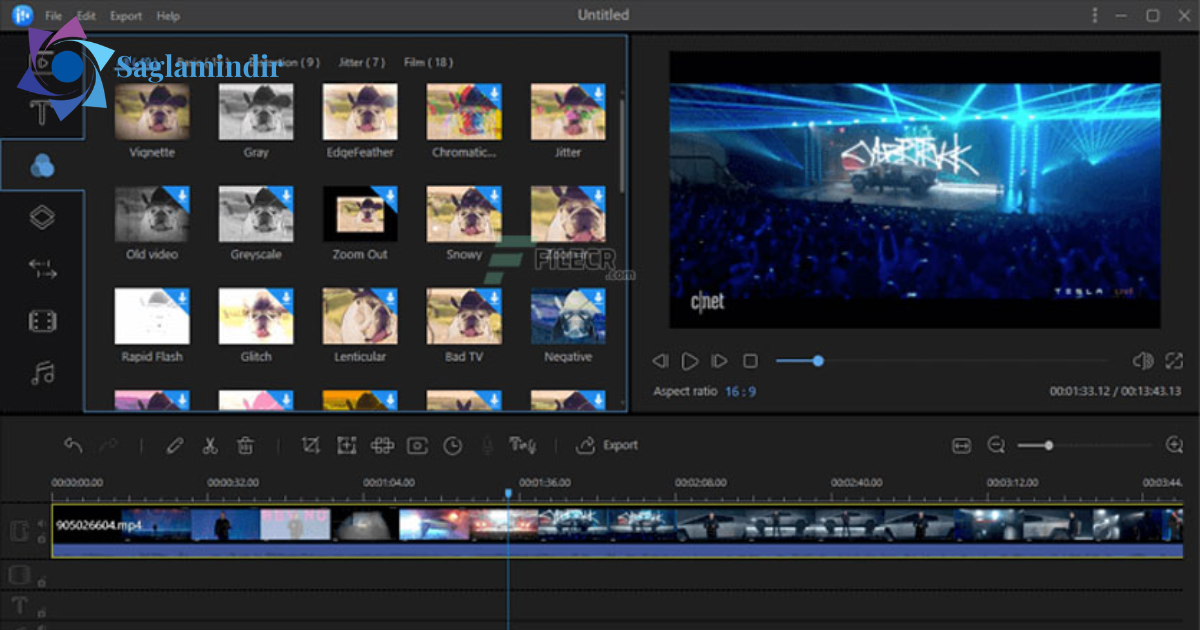Step back one frame in preview

click(x=660, y=361)
